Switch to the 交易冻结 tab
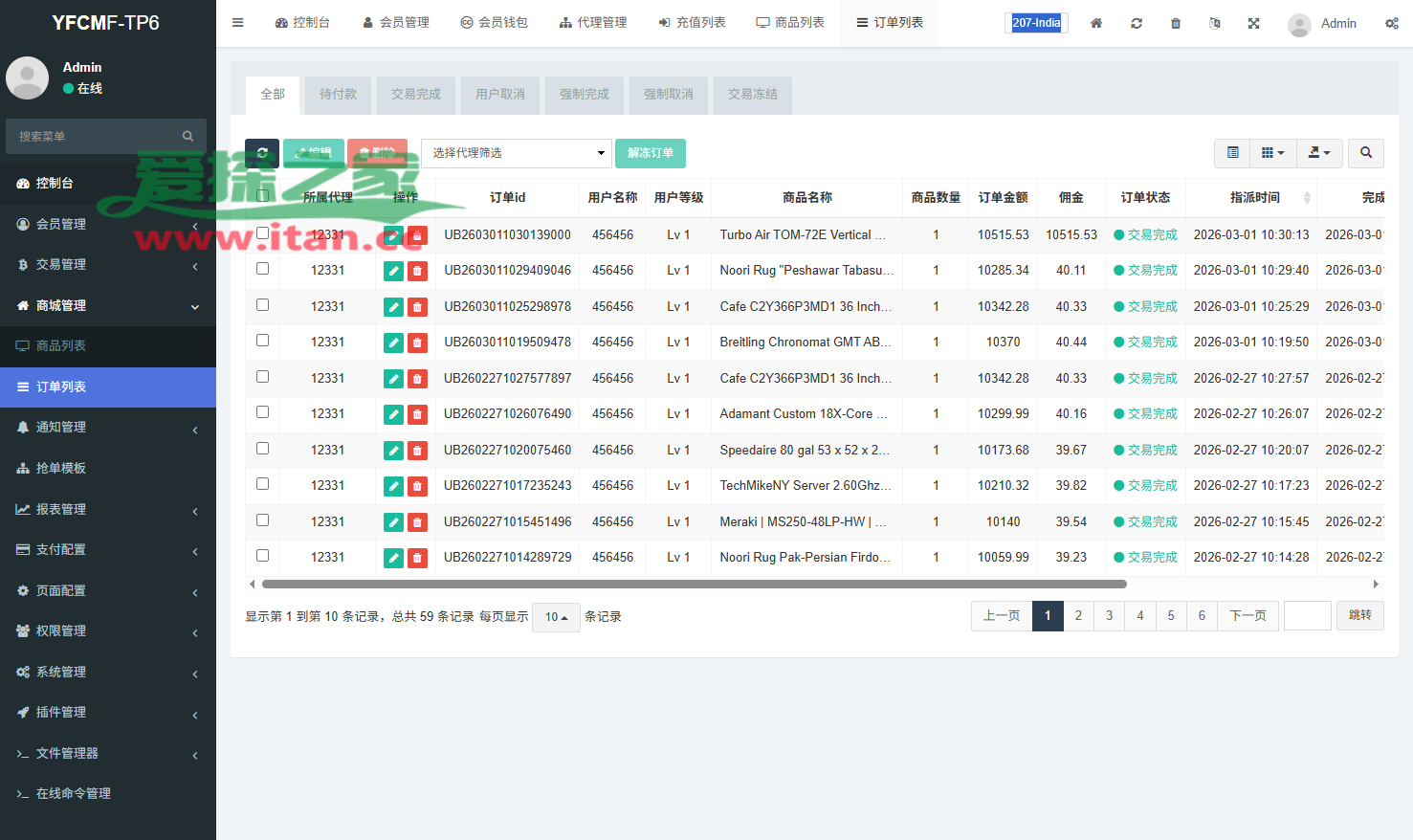 pos(752,95)
